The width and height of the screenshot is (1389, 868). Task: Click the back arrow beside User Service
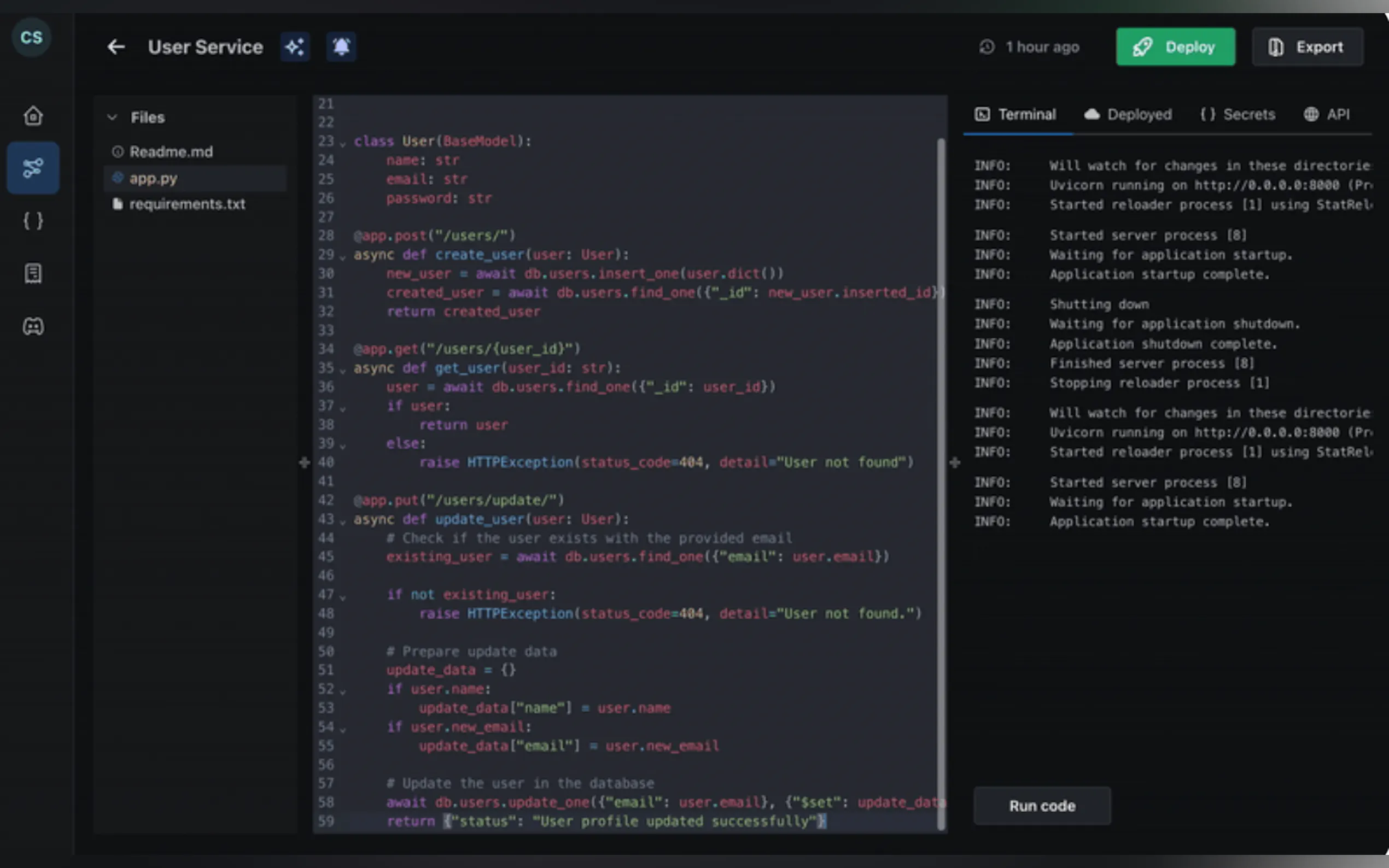point(116,47)
